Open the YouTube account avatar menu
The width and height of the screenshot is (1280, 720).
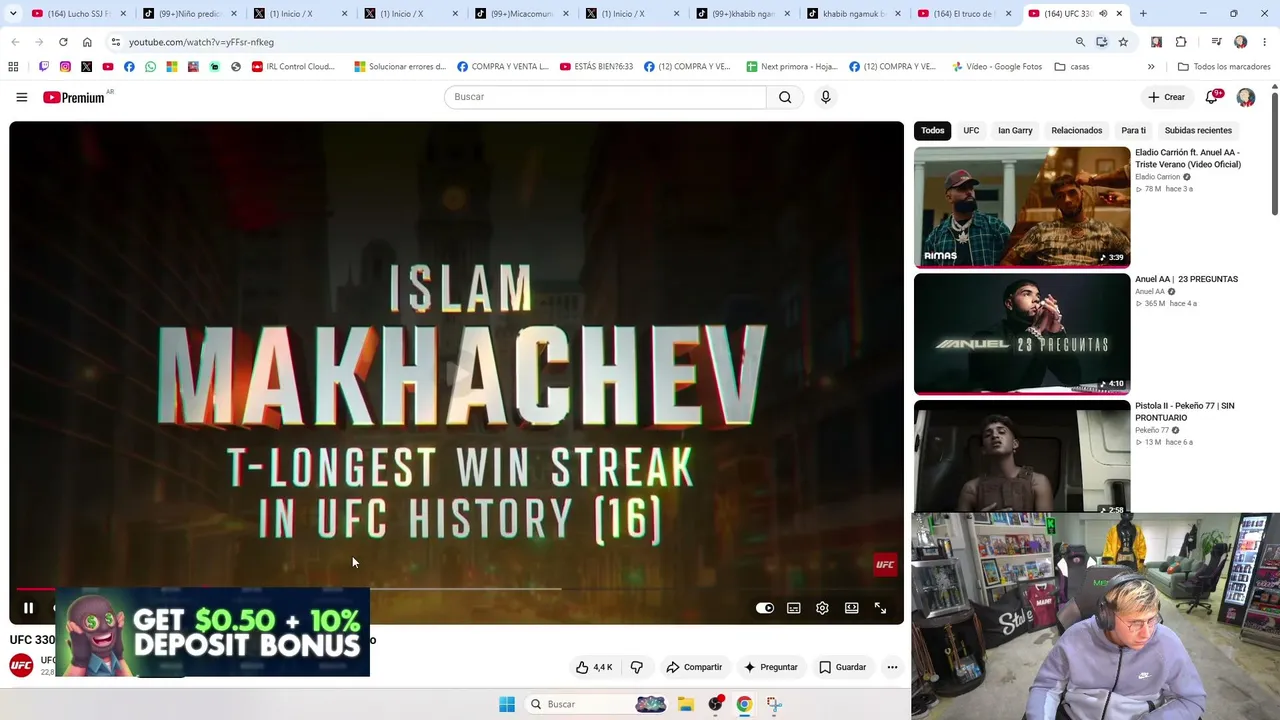[1246, 97]
